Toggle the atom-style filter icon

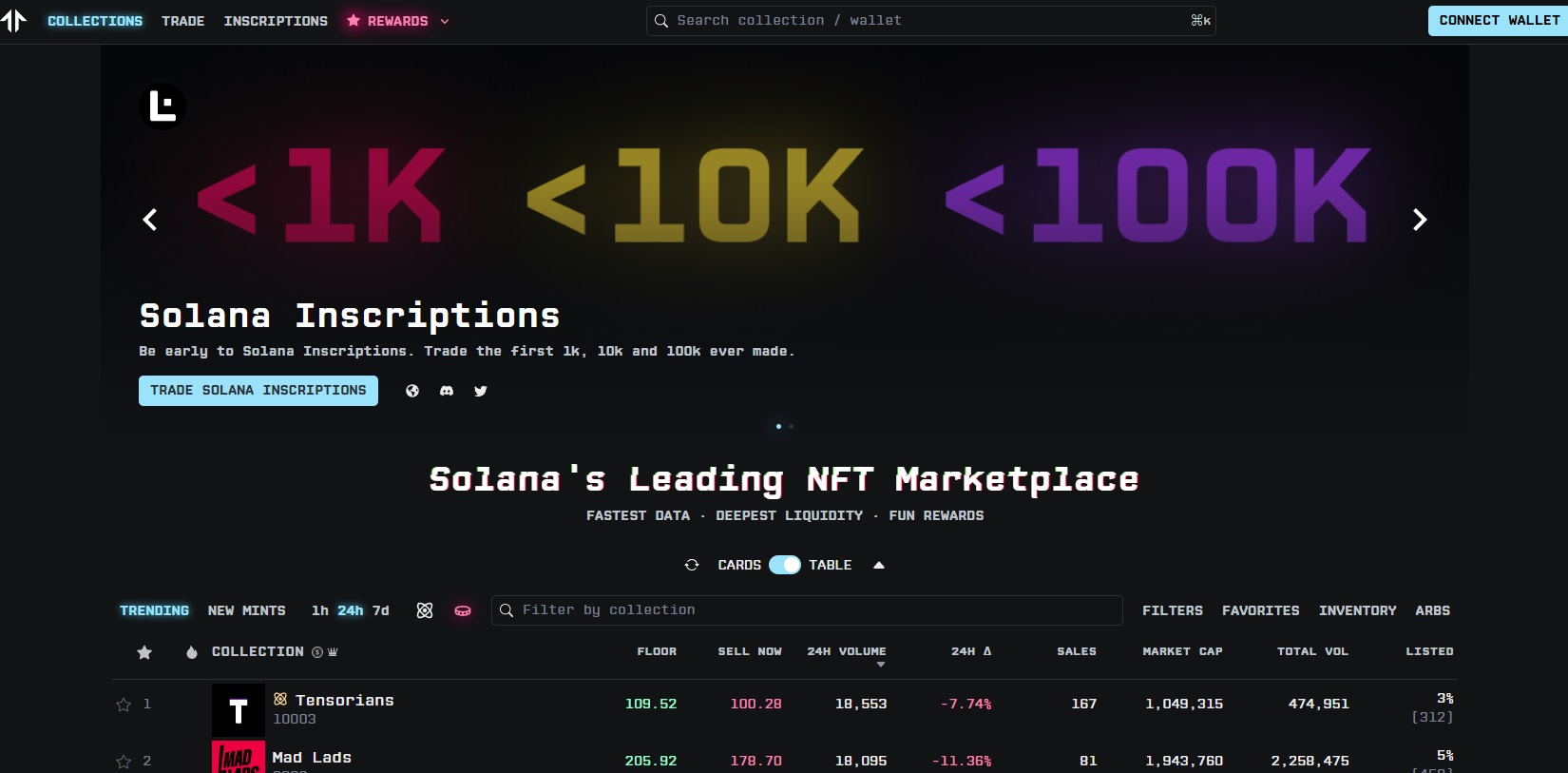click(425, 610)
